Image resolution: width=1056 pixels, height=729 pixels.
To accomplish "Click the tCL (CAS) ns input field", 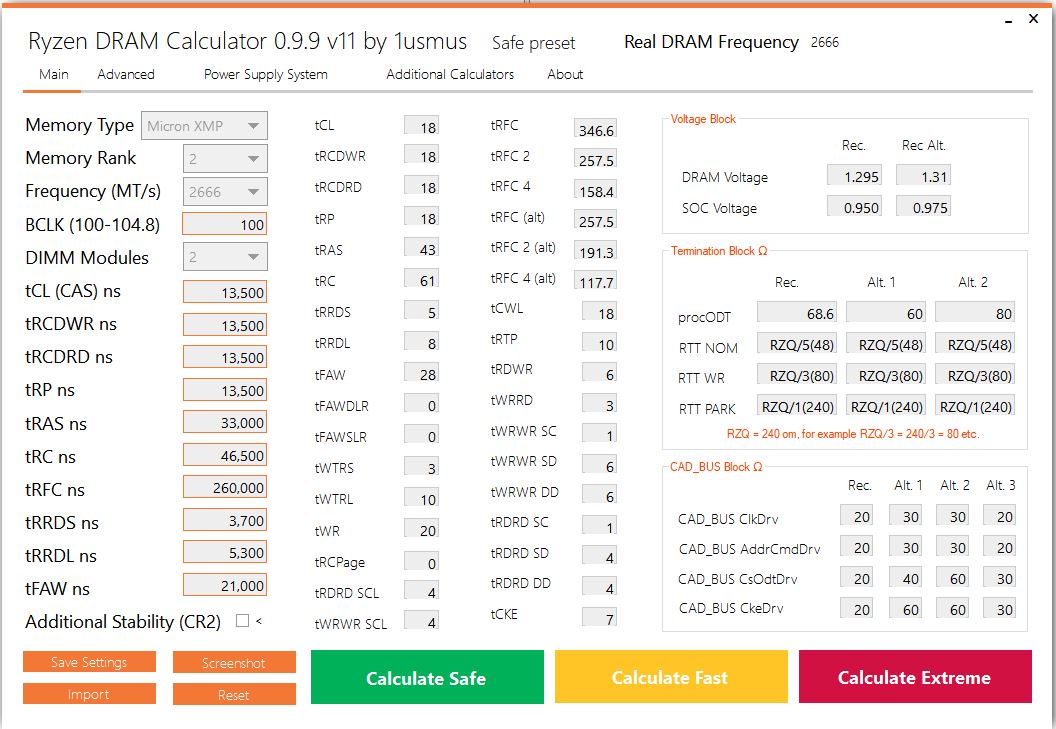I will pyautogui.click(x=225, y=292).
